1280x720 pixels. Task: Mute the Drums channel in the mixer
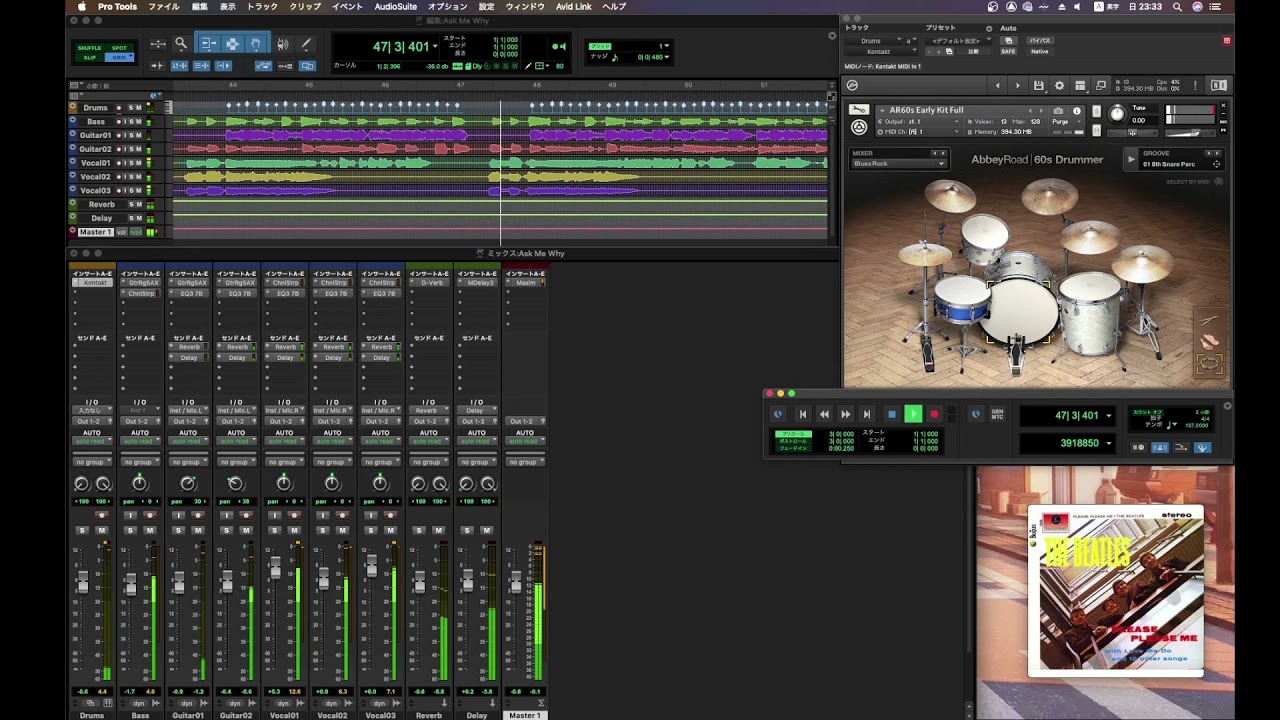pos(101,530)
